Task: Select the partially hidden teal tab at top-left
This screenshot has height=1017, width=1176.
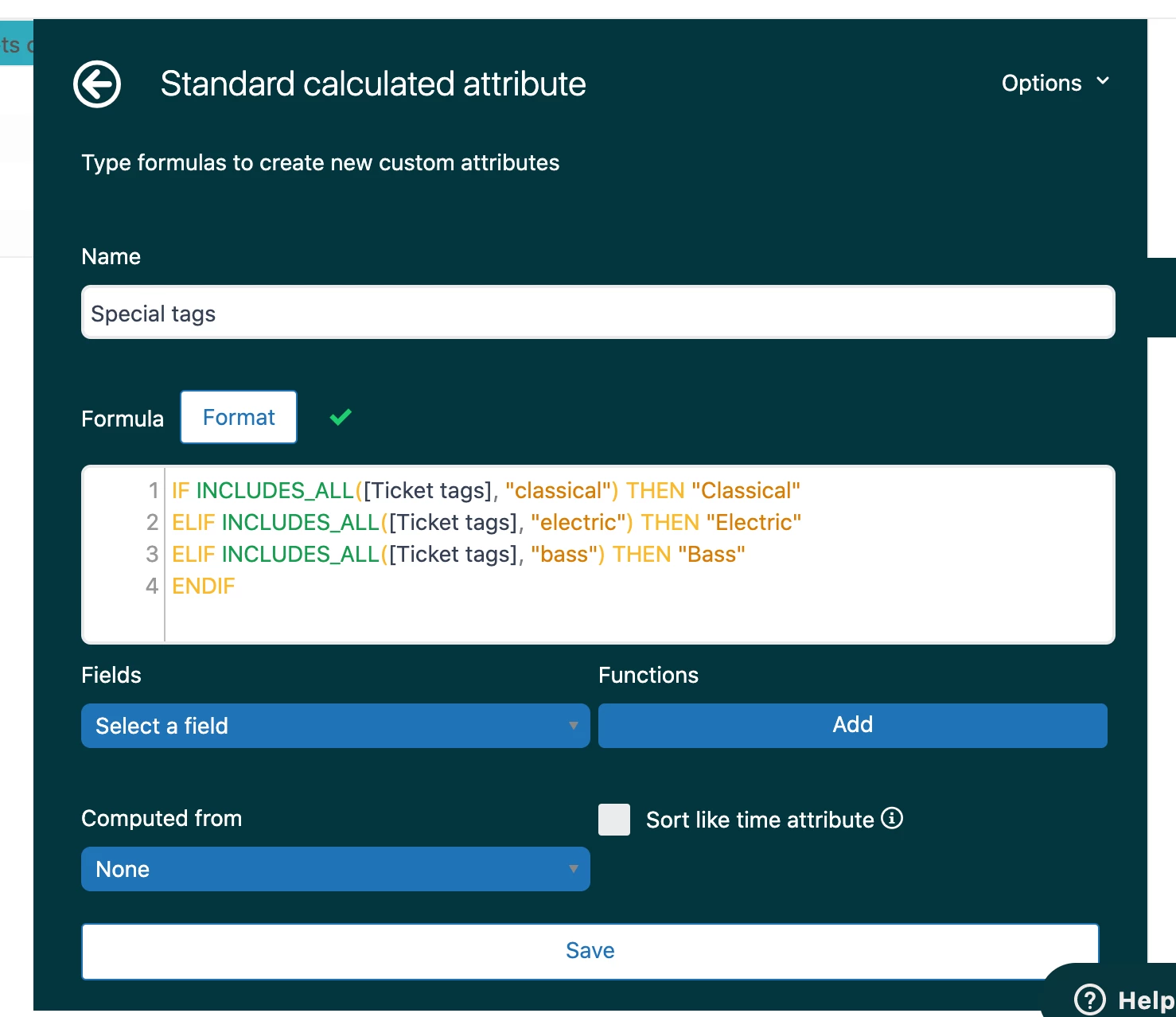Action: 16,45
